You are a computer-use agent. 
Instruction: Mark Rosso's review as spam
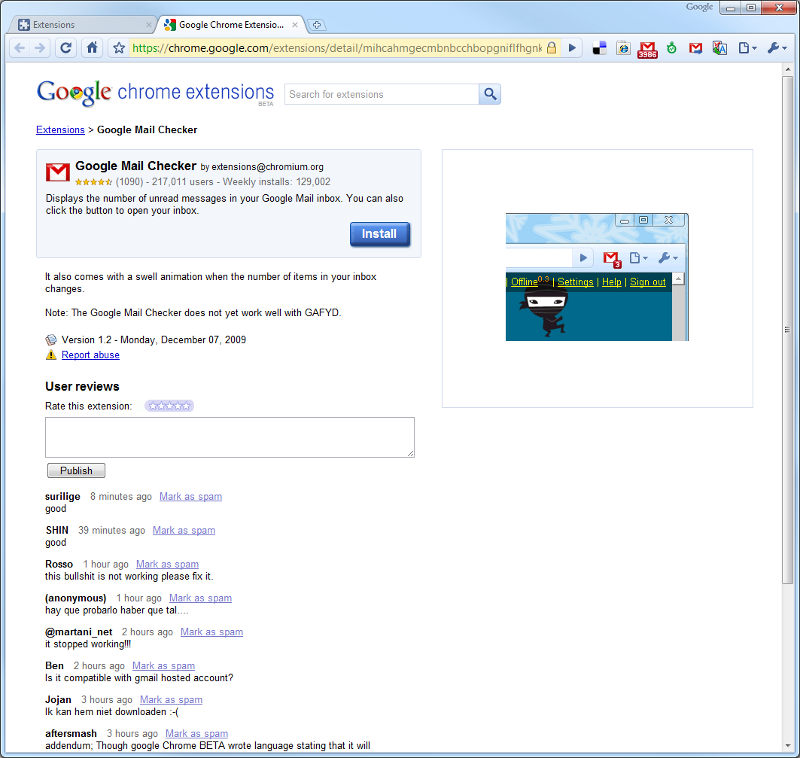(x=167, y=564)
